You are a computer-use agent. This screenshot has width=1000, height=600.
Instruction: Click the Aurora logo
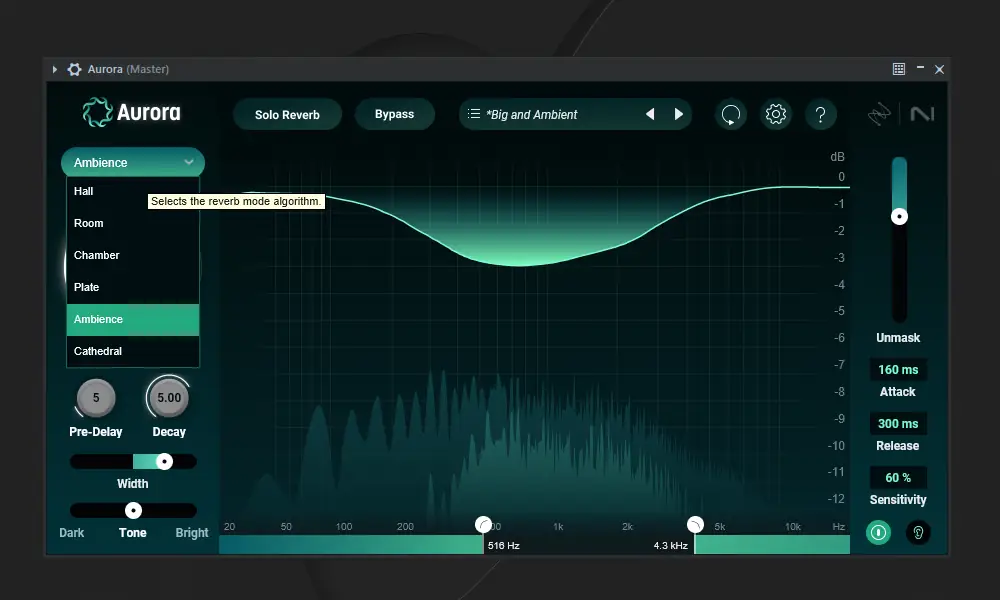coord(131,112)
